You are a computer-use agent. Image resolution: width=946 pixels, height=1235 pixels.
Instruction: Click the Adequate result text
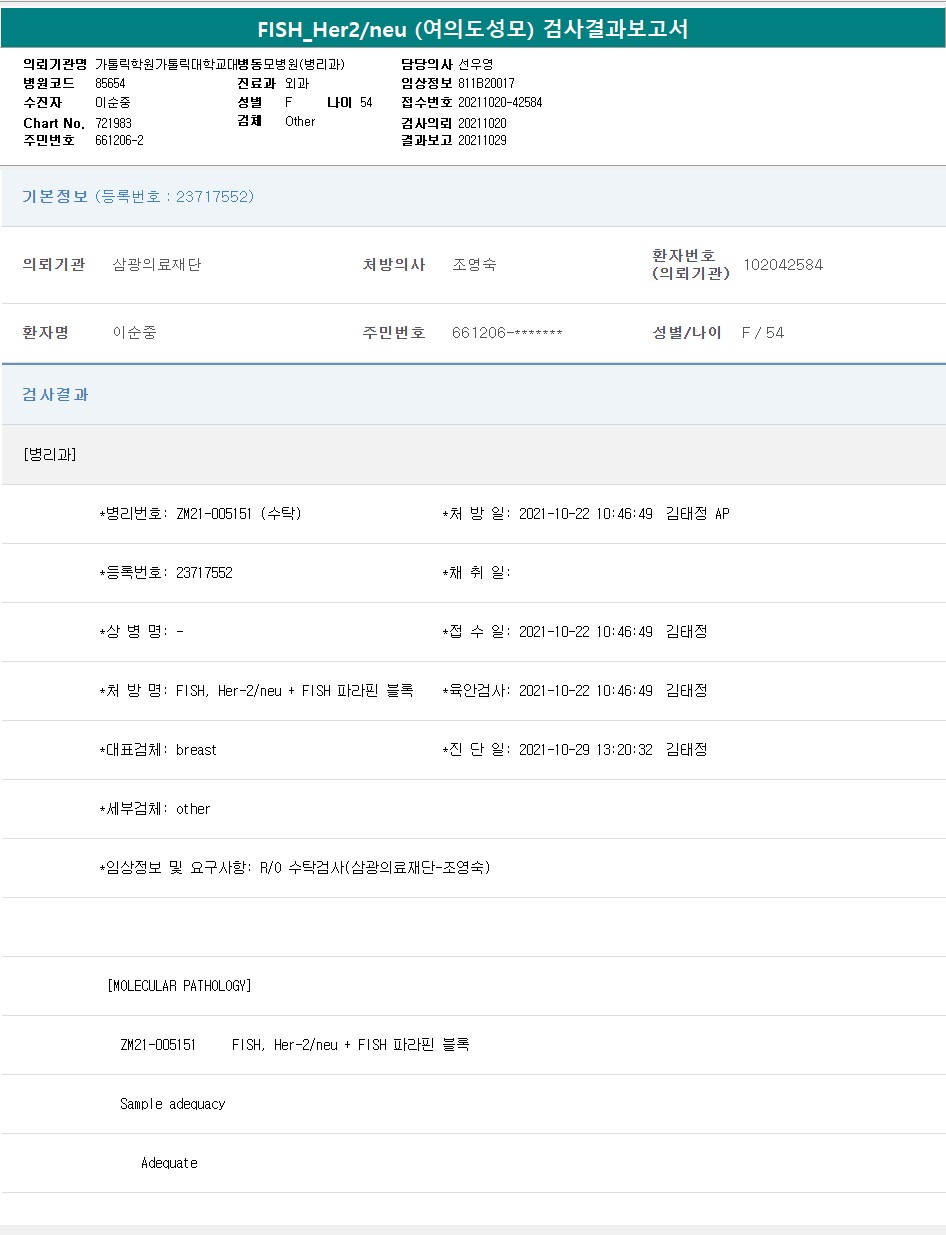click(169, 1163)
